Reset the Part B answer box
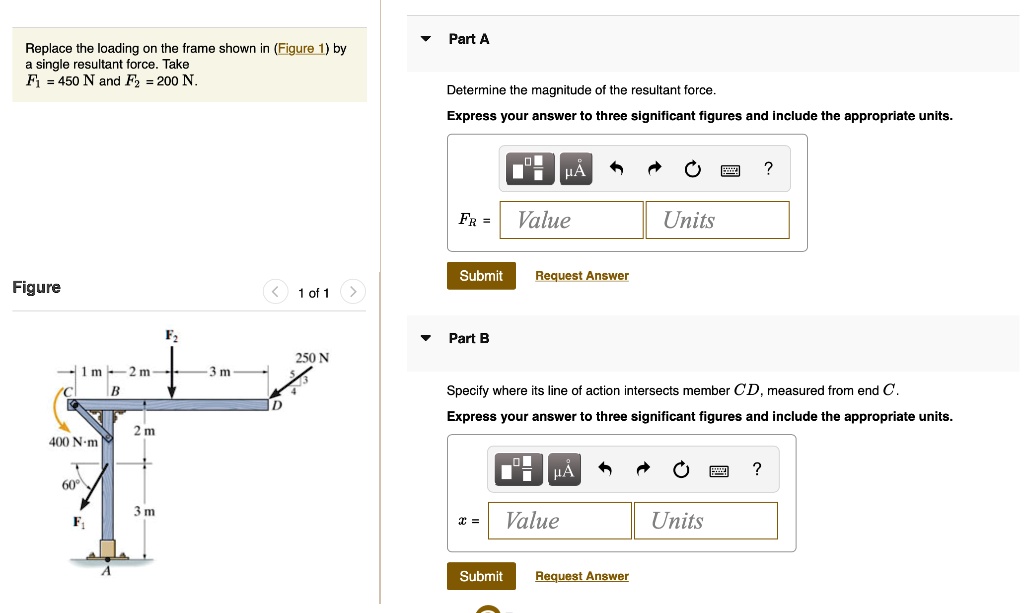 [x=681, y=469]
